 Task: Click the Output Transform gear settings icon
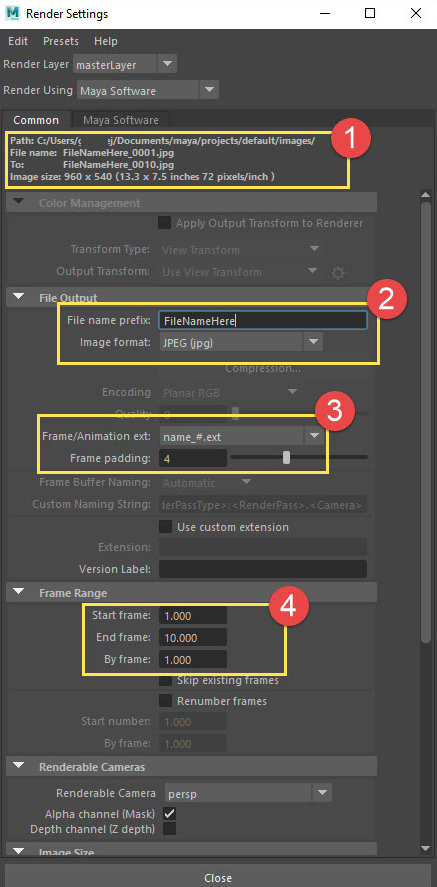point(338,273)
